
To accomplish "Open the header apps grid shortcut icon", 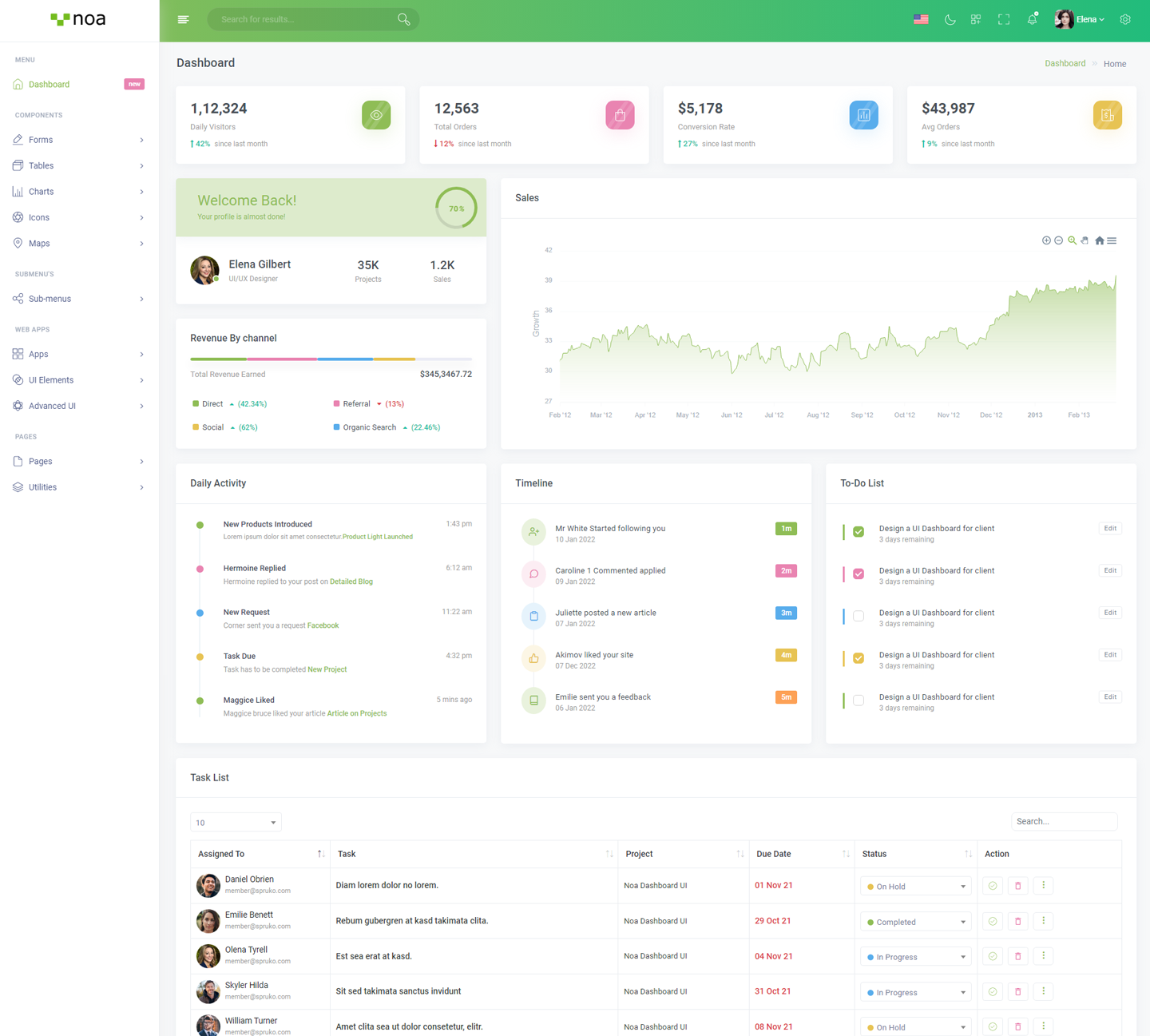I will pyautogui.click(x=976, y=19).
